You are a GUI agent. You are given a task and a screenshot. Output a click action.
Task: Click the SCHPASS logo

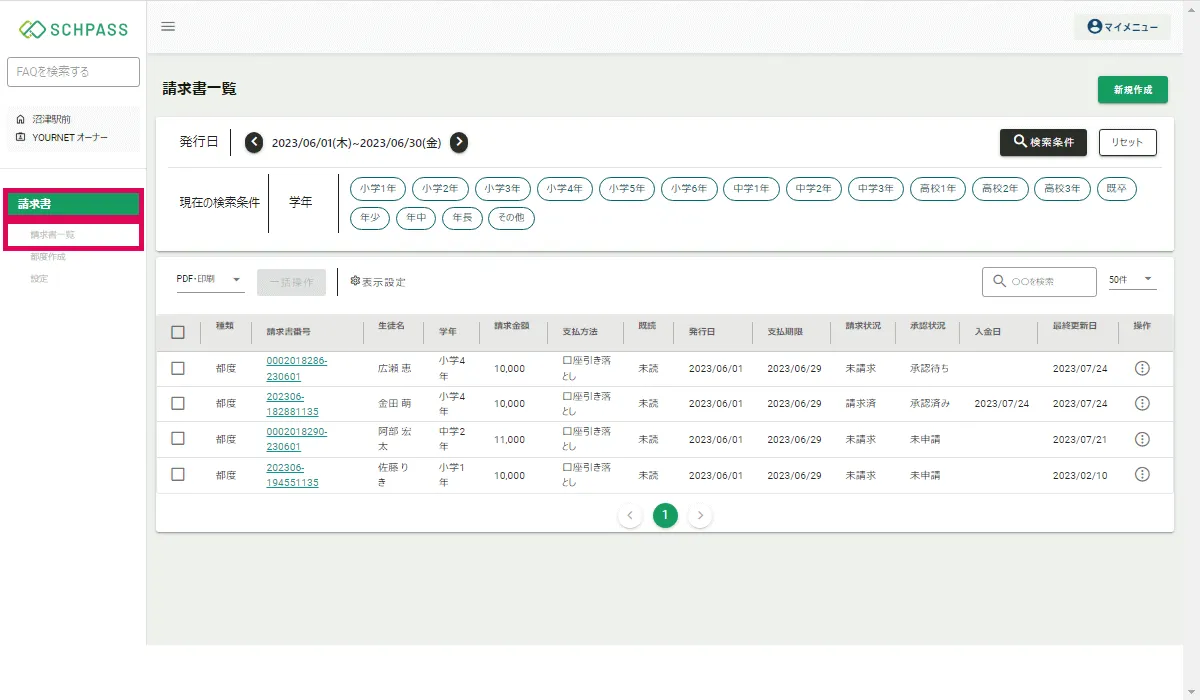point(74,29)
